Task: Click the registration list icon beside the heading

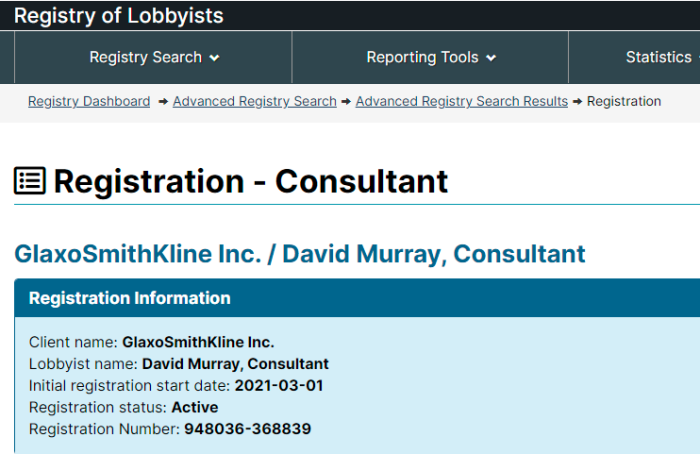Action: point(30,181)
